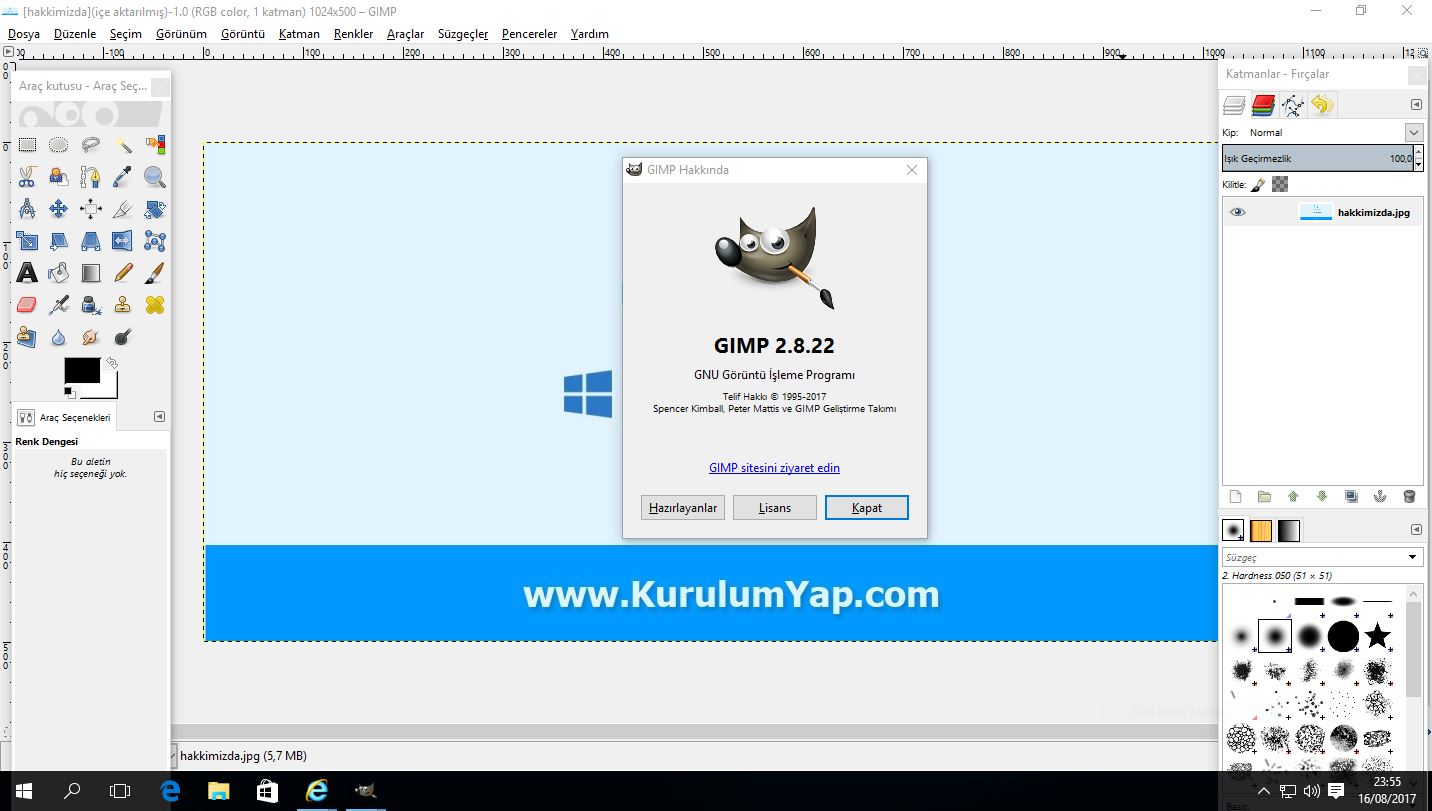Switch to the Channels tab in the Katmanlar dock

click(1264, 105)
